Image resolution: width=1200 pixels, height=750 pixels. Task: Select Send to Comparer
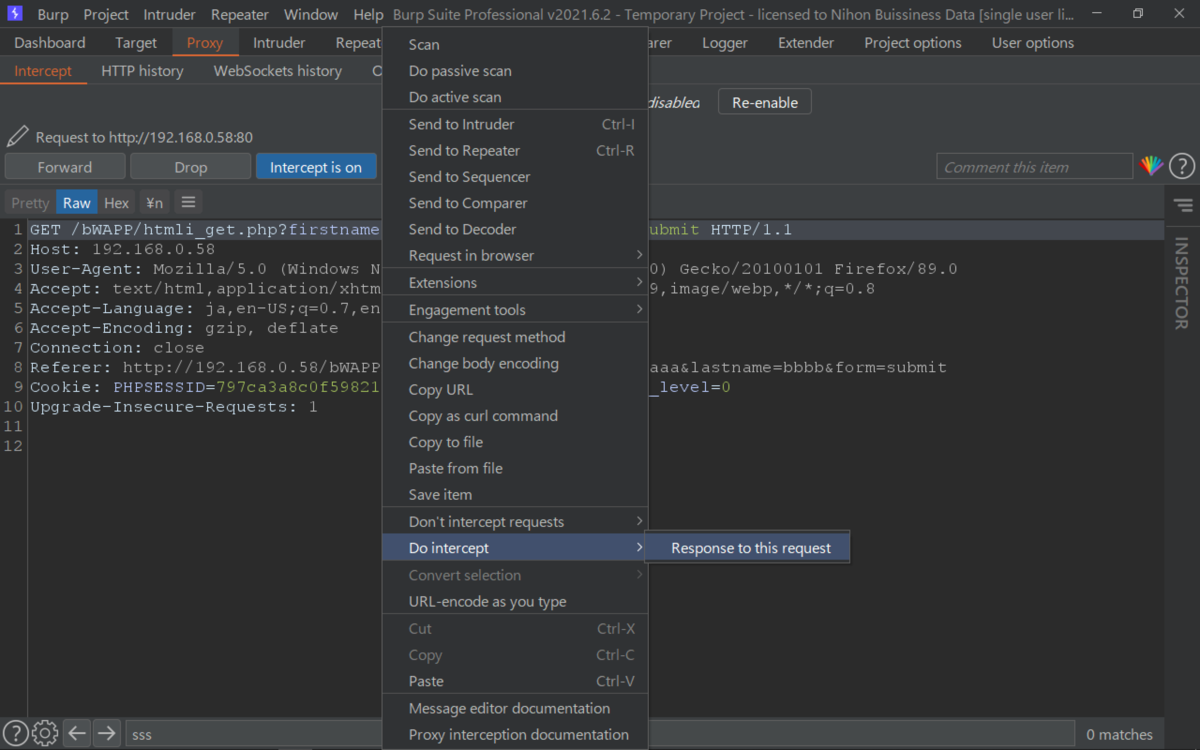click(x=515, y=202)
